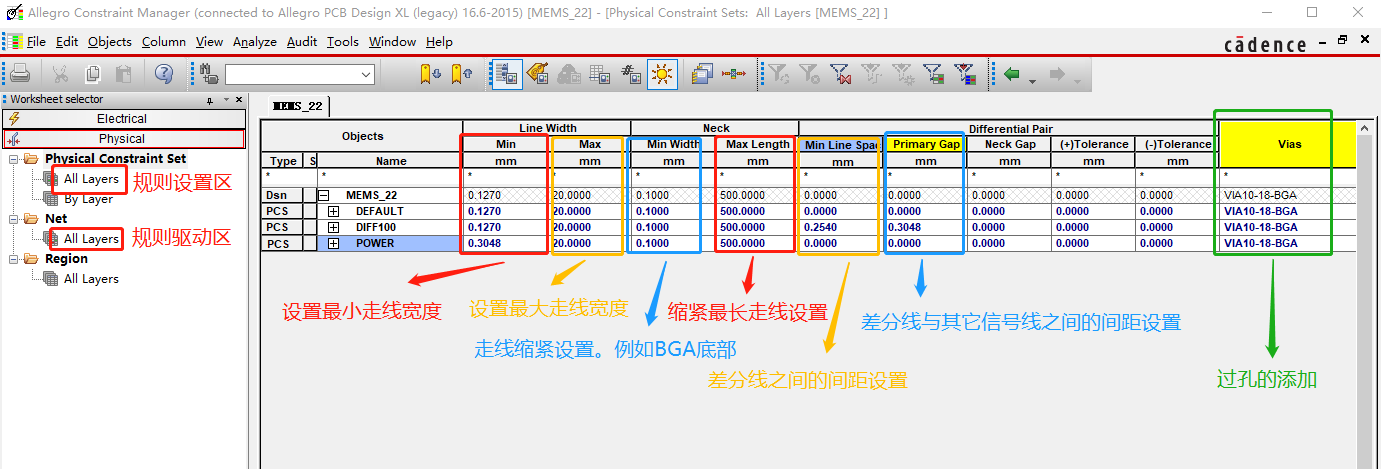The image size is (1381, 469).
Task: Click DIFF100 row Primary Gap 0.3048
Action: point(926,228)
